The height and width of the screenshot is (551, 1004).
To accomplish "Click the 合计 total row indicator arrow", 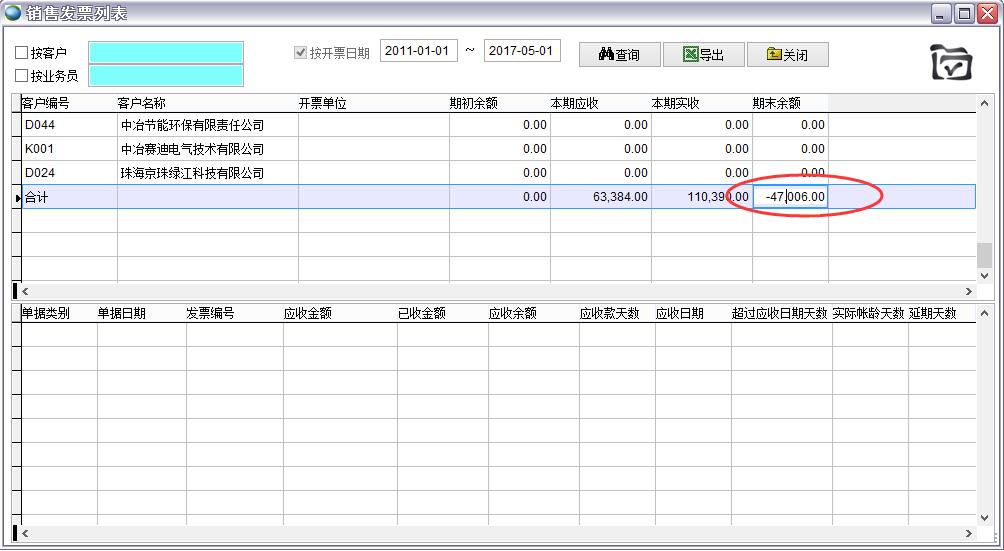I will pos(18,198).
